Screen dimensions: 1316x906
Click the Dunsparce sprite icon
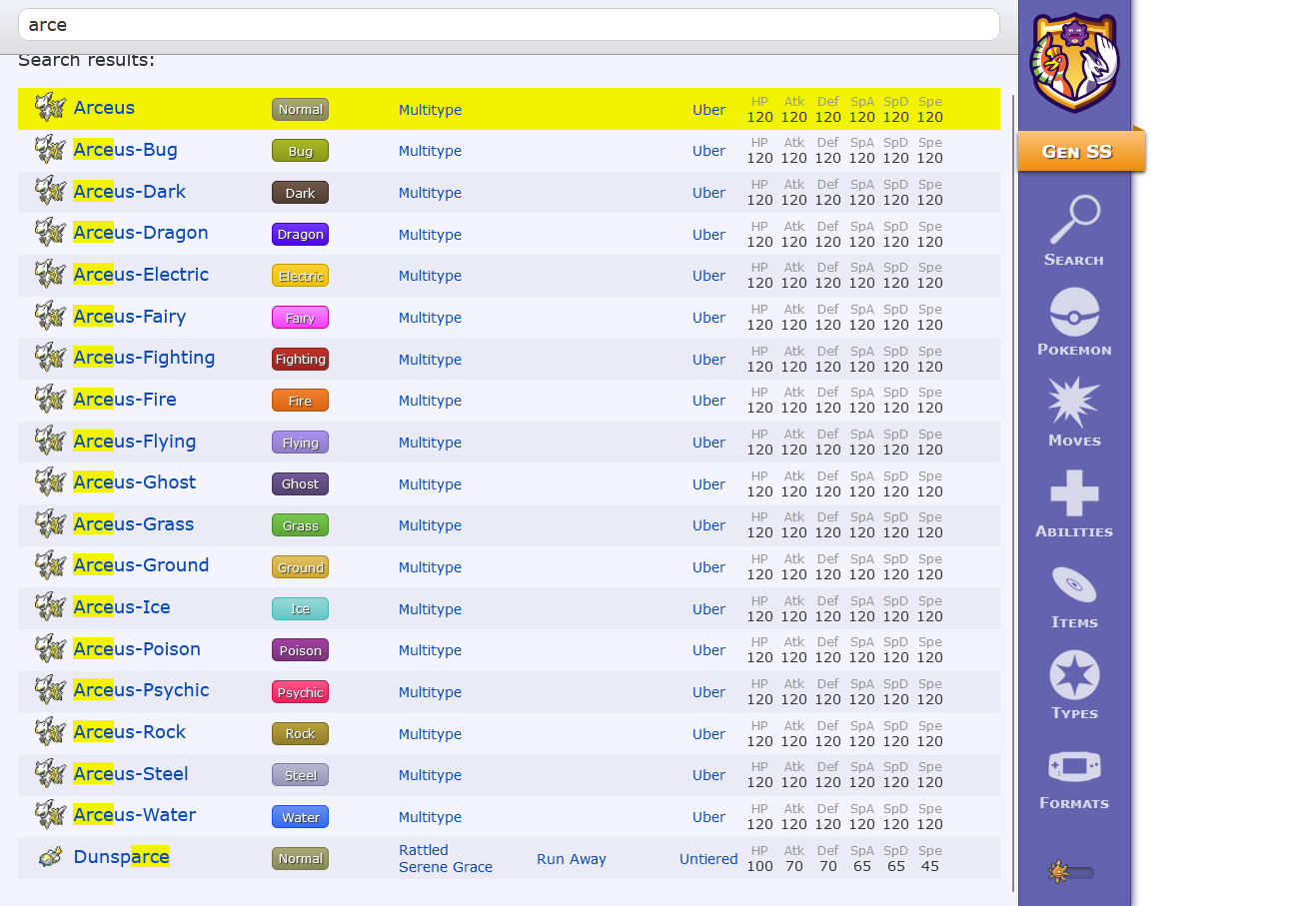50,857
